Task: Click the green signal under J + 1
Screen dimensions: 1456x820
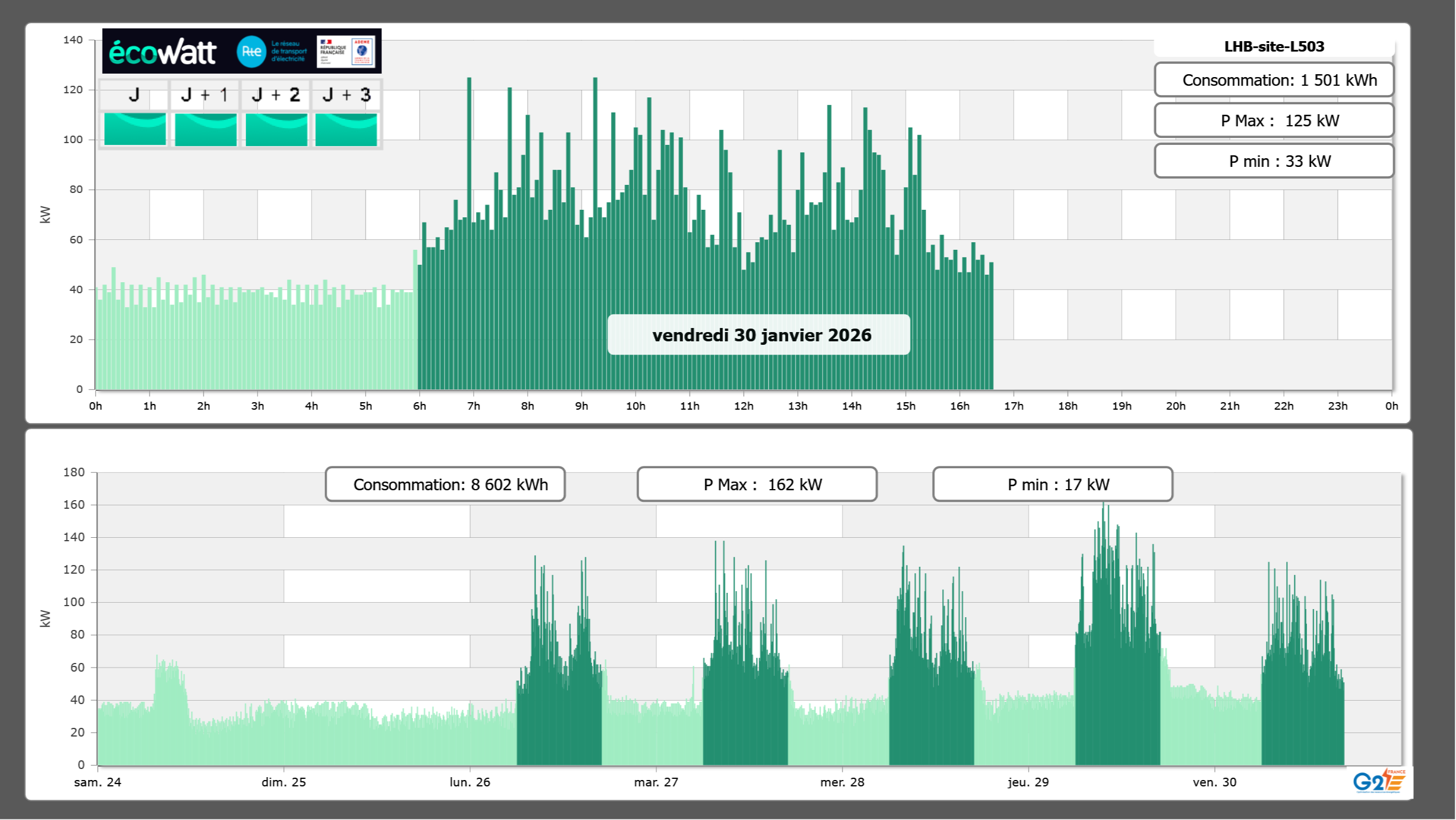Action: 206,129
